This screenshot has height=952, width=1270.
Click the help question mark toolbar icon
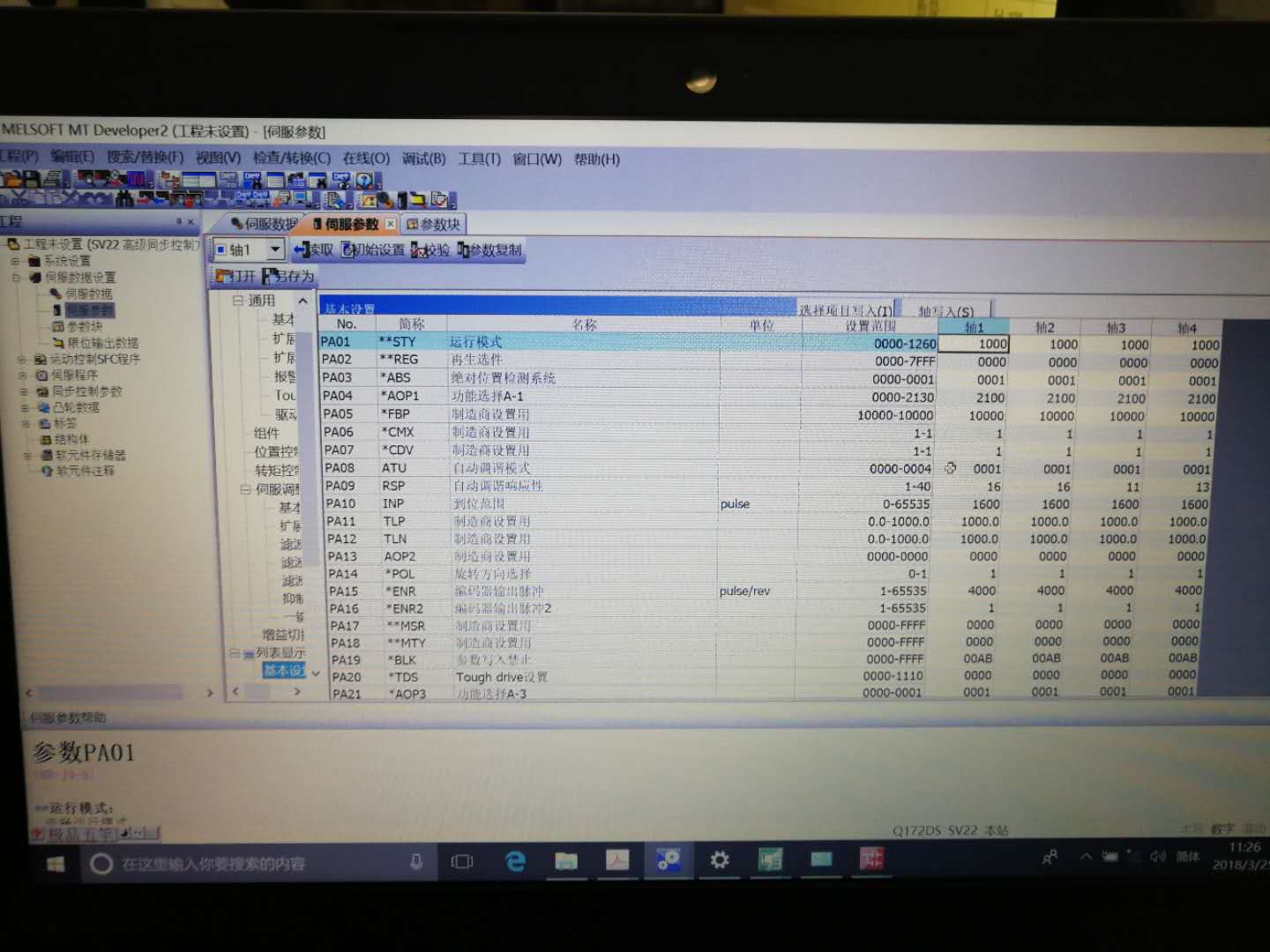[x=364, y=181]
